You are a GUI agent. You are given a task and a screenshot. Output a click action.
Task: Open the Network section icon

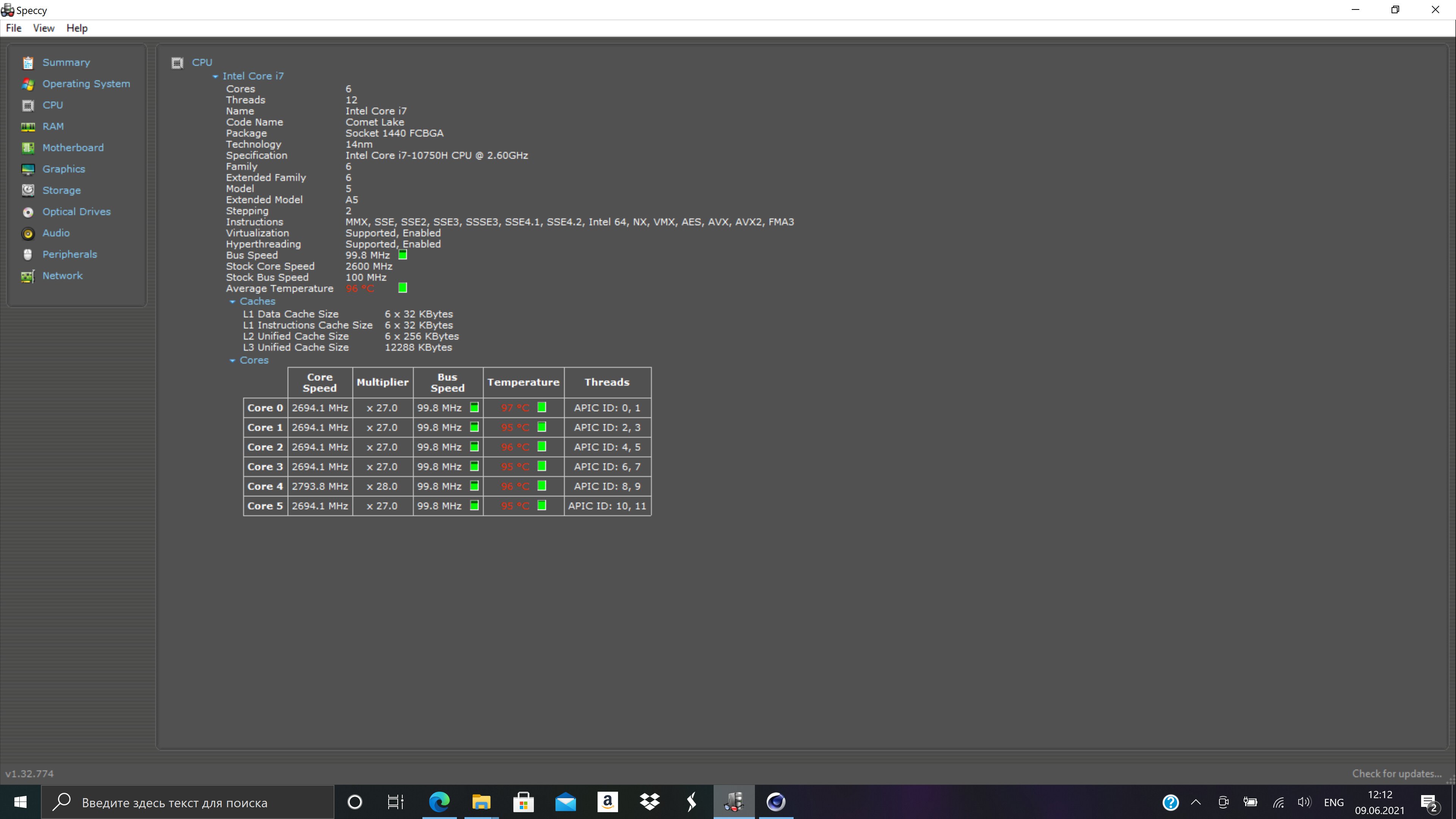tap(28, 276)
